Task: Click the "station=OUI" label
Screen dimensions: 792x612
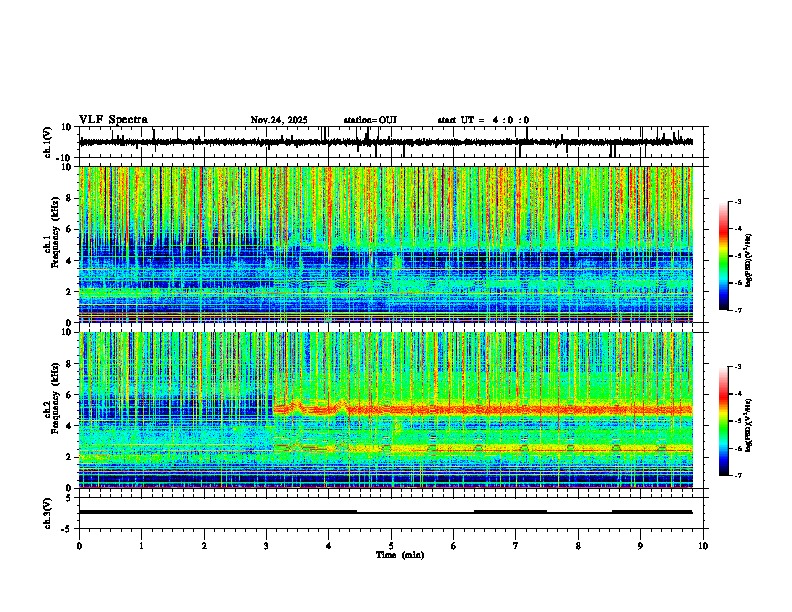Action: (x=370, y=120)
